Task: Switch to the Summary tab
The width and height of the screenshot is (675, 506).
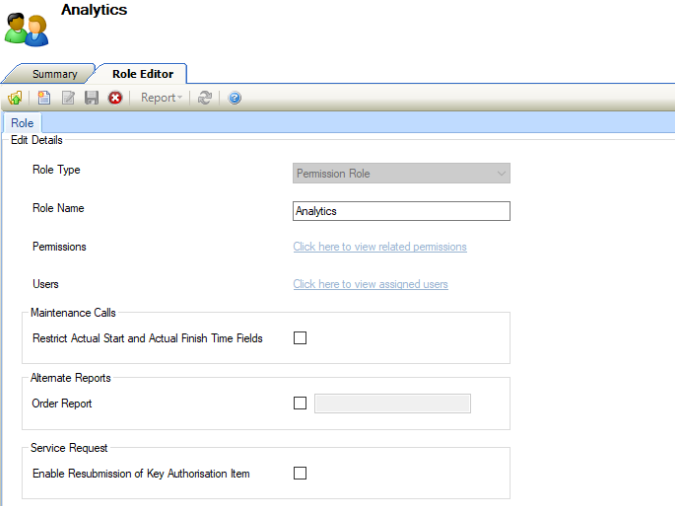Action: (54, 74)
